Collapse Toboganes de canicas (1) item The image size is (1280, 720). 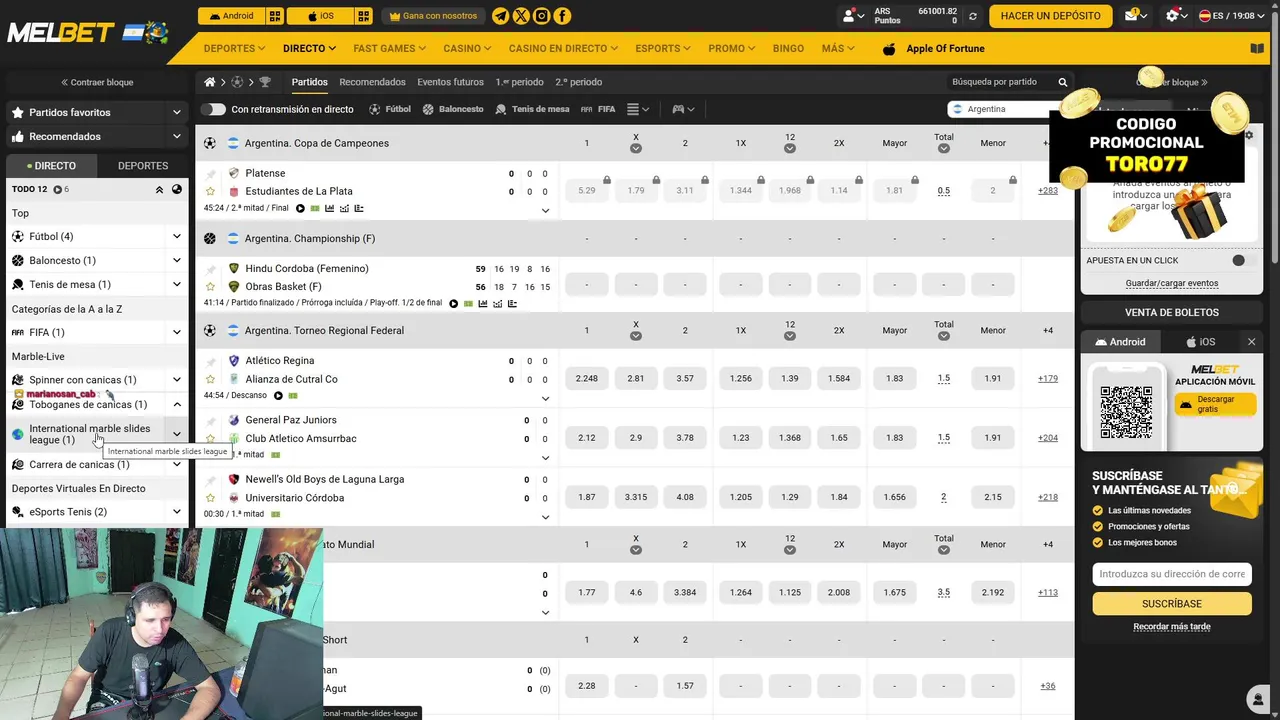177,405
